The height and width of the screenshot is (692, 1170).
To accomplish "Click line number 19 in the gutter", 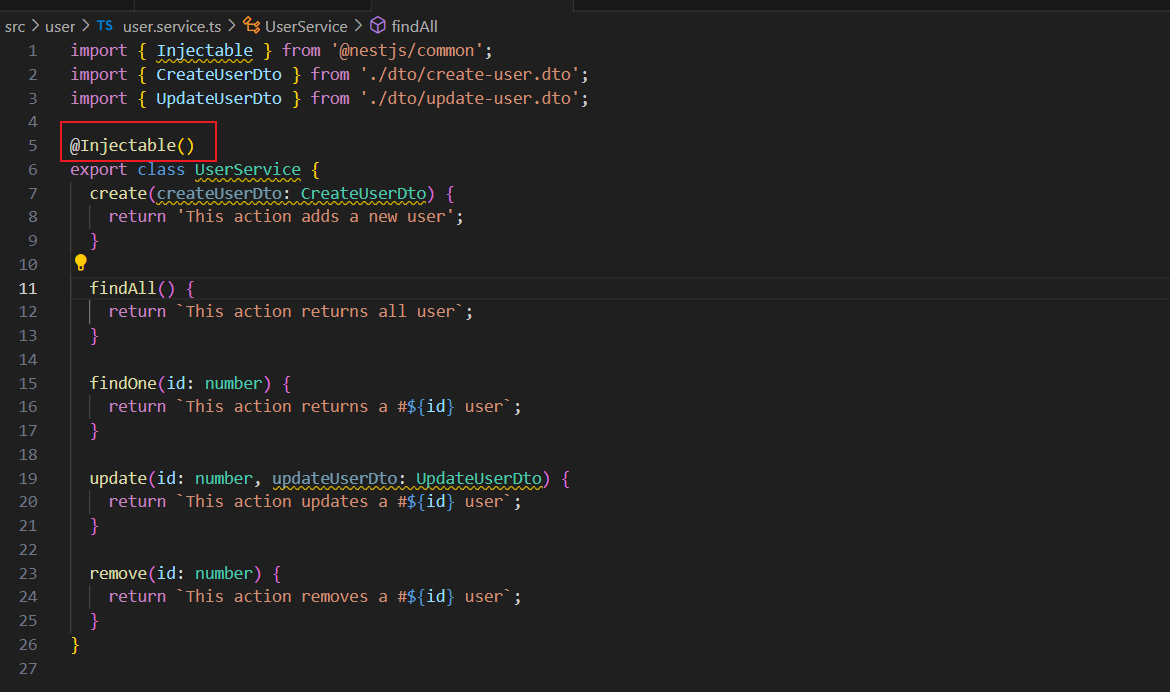I will [27, 478].
